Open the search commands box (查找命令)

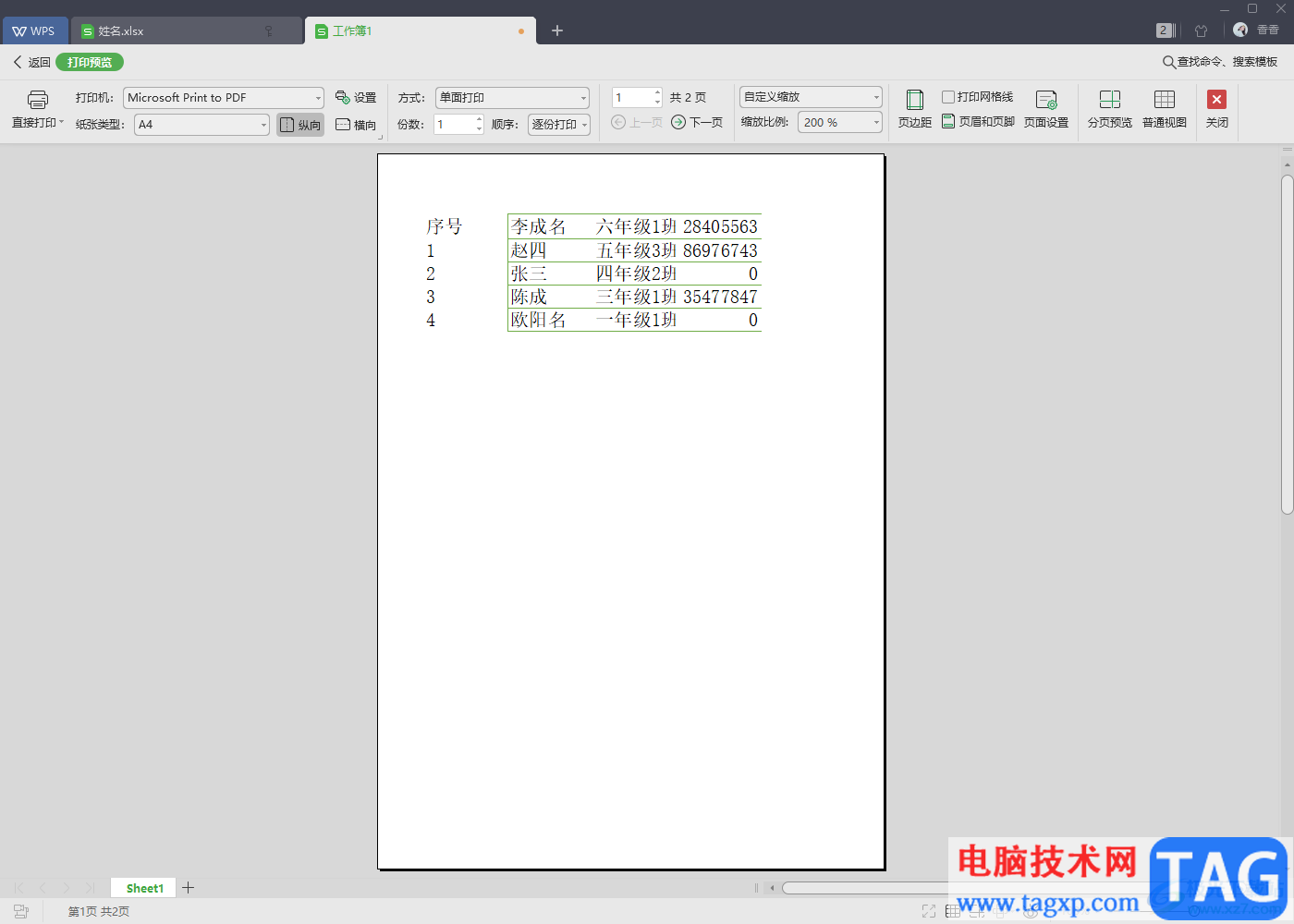point(1220,62)
